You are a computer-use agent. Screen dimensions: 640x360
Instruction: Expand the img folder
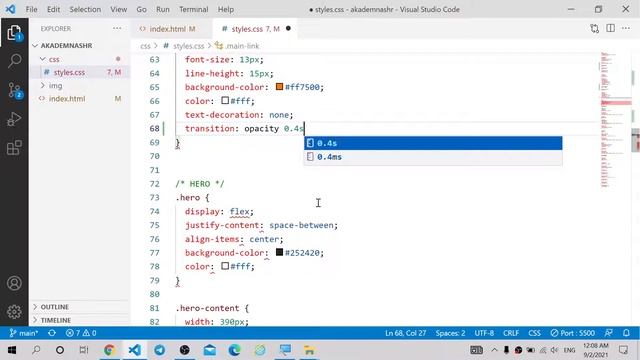click(56, 86)
